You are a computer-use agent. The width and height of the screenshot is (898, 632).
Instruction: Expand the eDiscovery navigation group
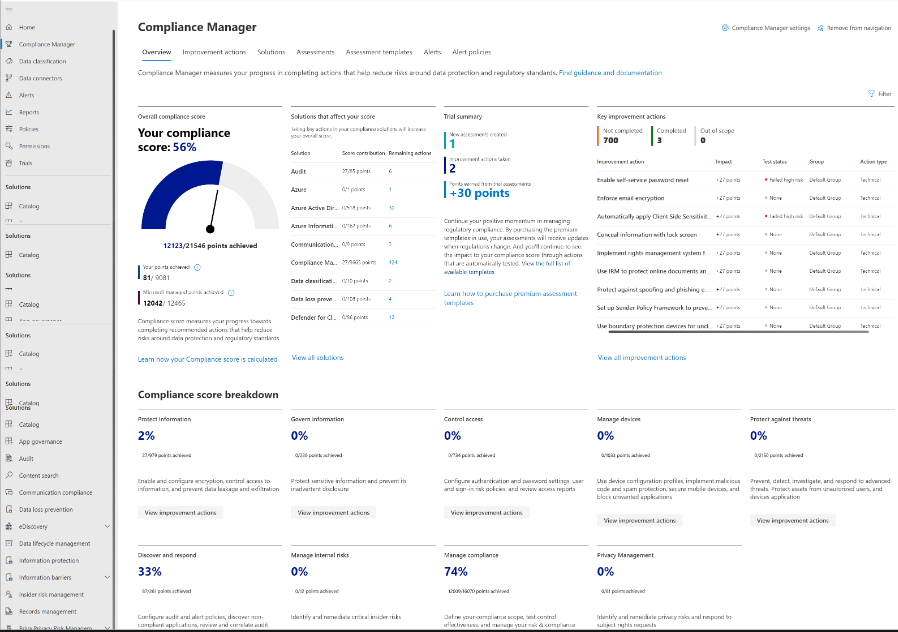107,526
